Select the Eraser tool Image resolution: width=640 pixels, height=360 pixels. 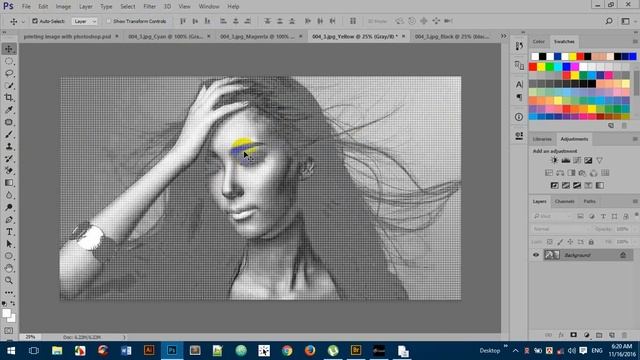(9, 171)
